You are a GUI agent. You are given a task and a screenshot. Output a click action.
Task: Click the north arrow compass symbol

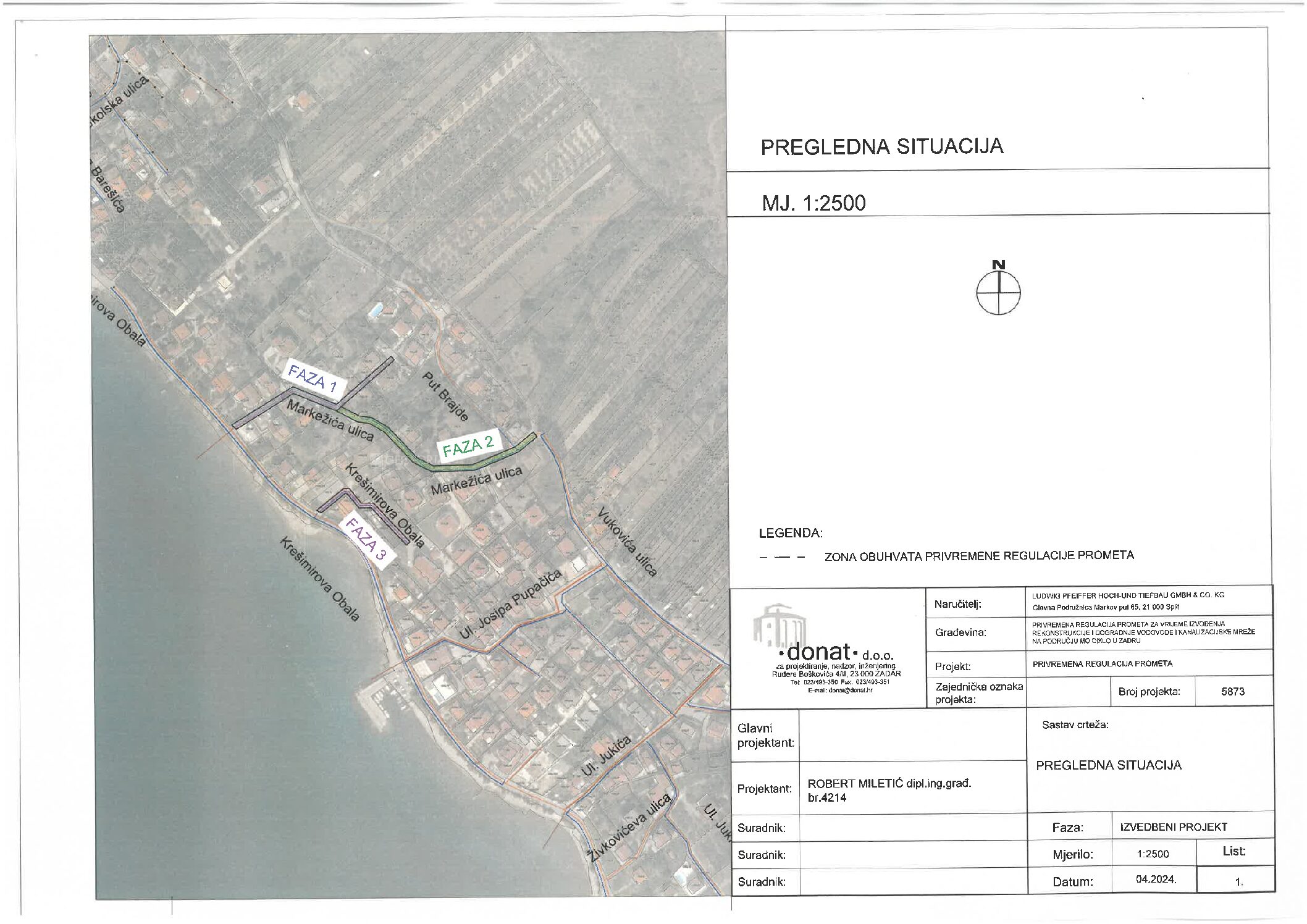(998, 292)
